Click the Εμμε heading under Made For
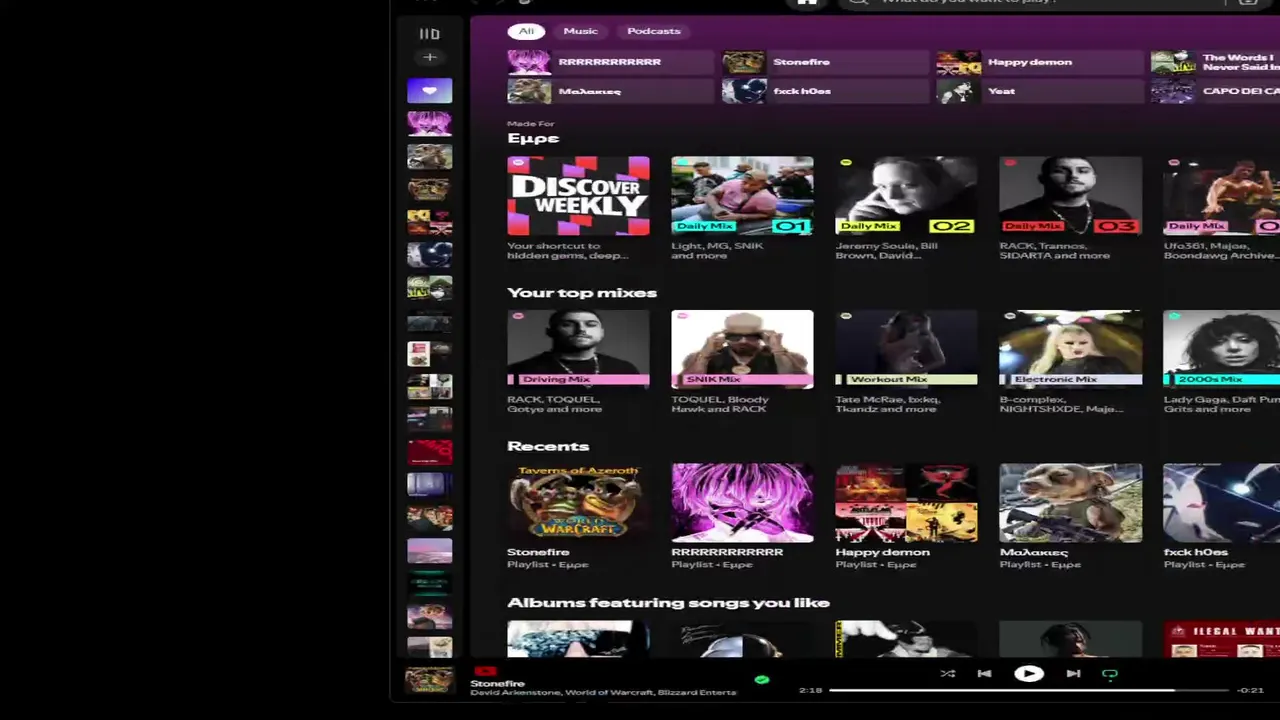 tap(533, 138)
